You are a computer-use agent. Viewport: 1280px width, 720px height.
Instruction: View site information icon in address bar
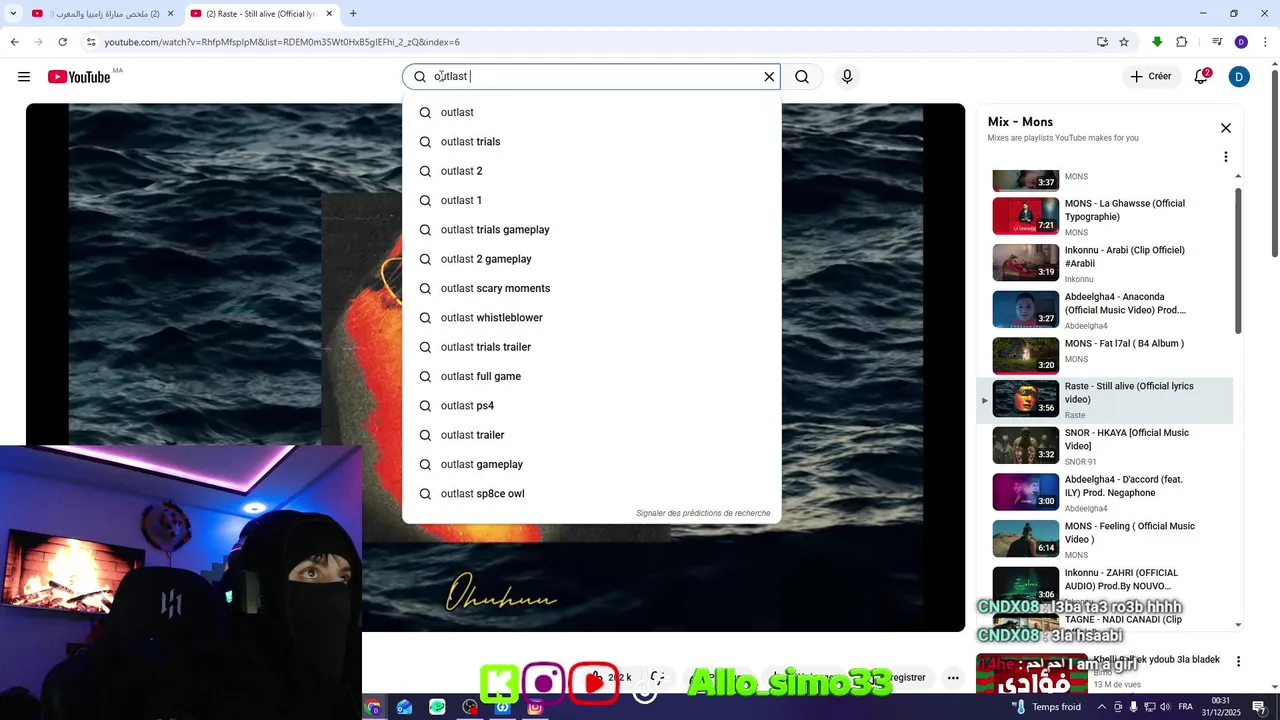[x=91, y=42]
